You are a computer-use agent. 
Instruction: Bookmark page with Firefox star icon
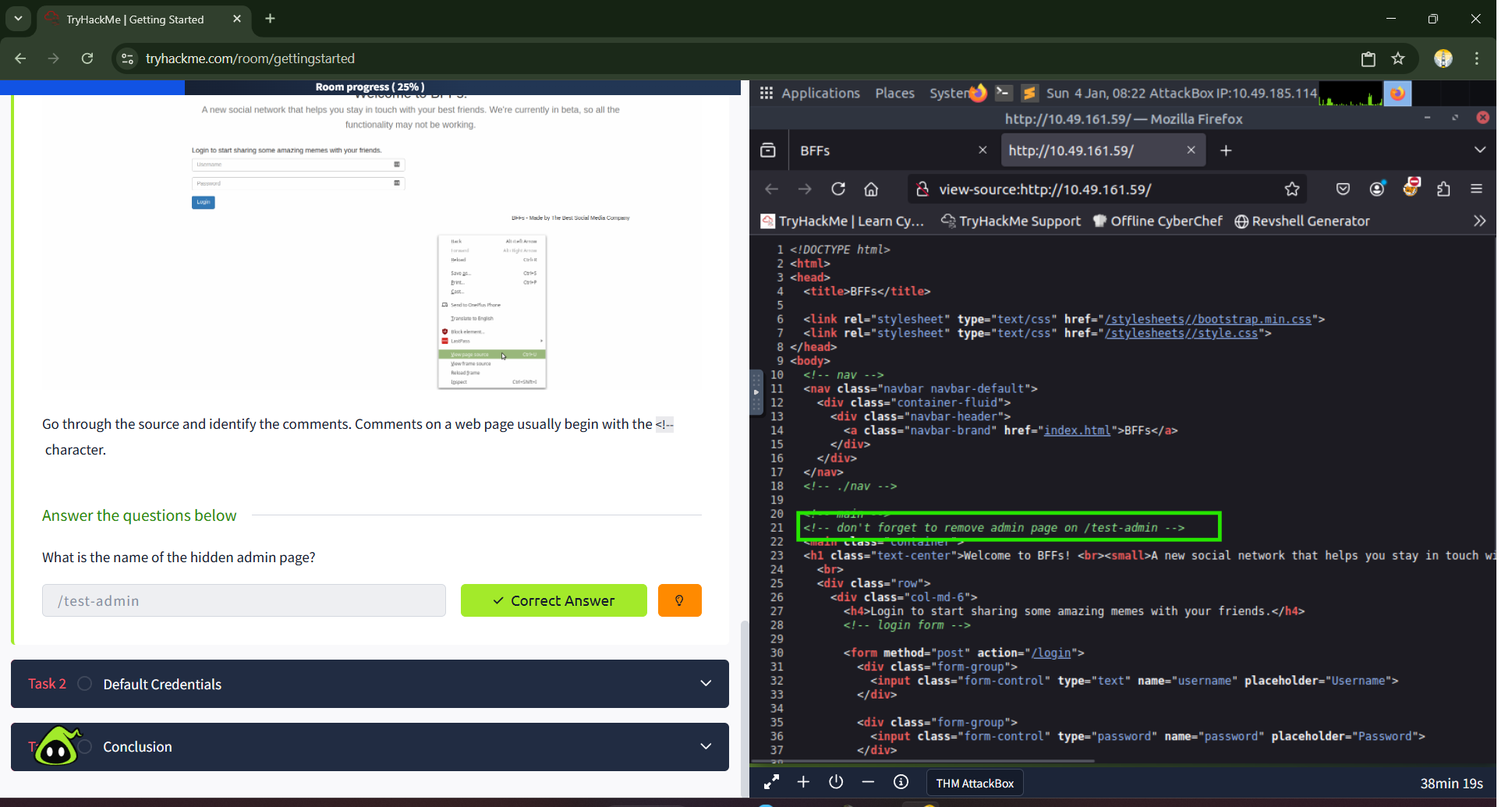click(x=1292, y=189)
